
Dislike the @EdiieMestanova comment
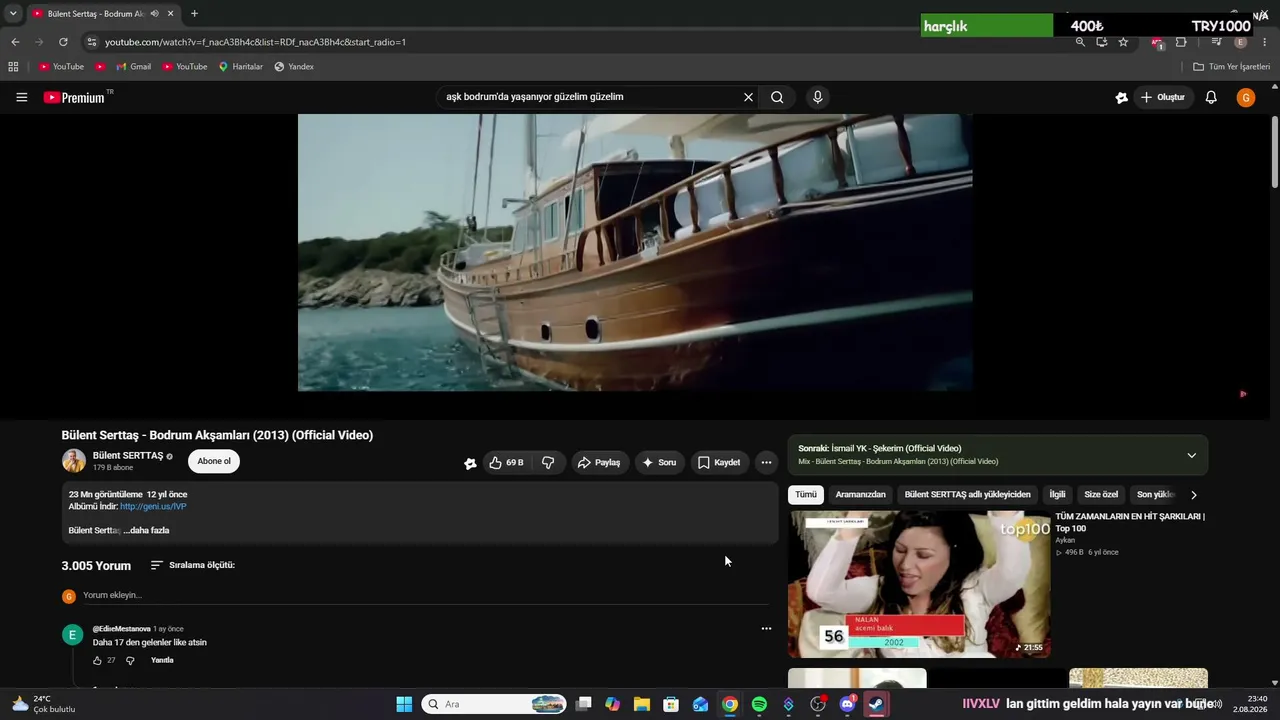point(130,660)
